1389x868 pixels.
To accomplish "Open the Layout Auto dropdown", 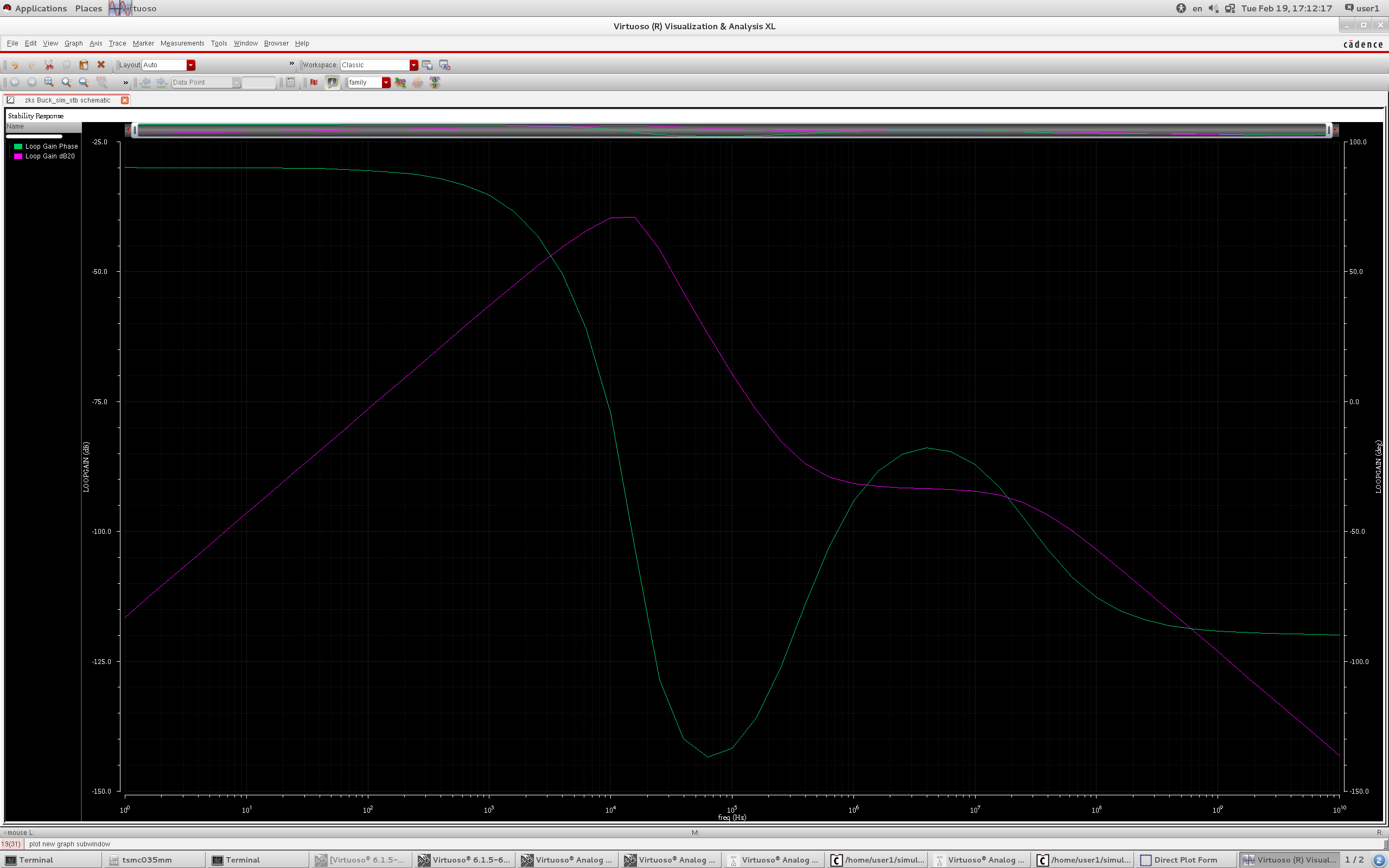I will [169, 65].
